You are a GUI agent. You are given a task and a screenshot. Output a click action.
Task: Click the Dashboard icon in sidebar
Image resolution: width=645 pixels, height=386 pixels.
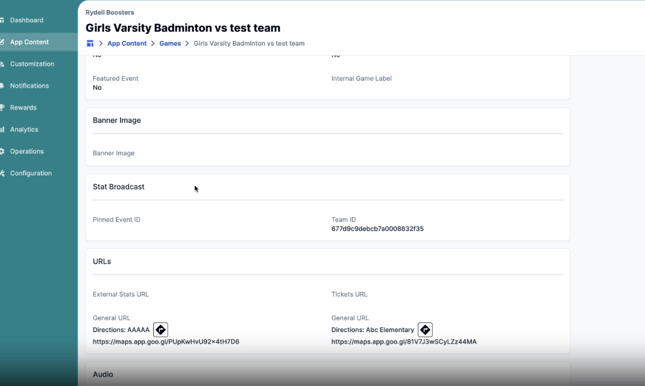click(2, 20)
